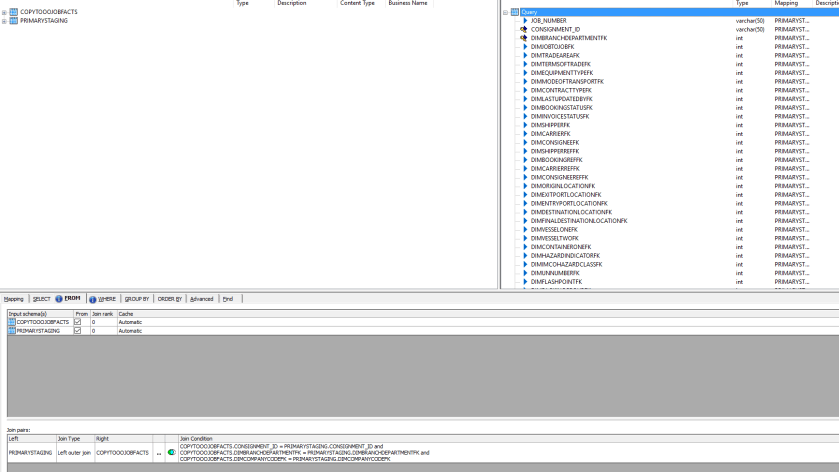Select the DIMVESSELONEFK output column

(554, 229)
